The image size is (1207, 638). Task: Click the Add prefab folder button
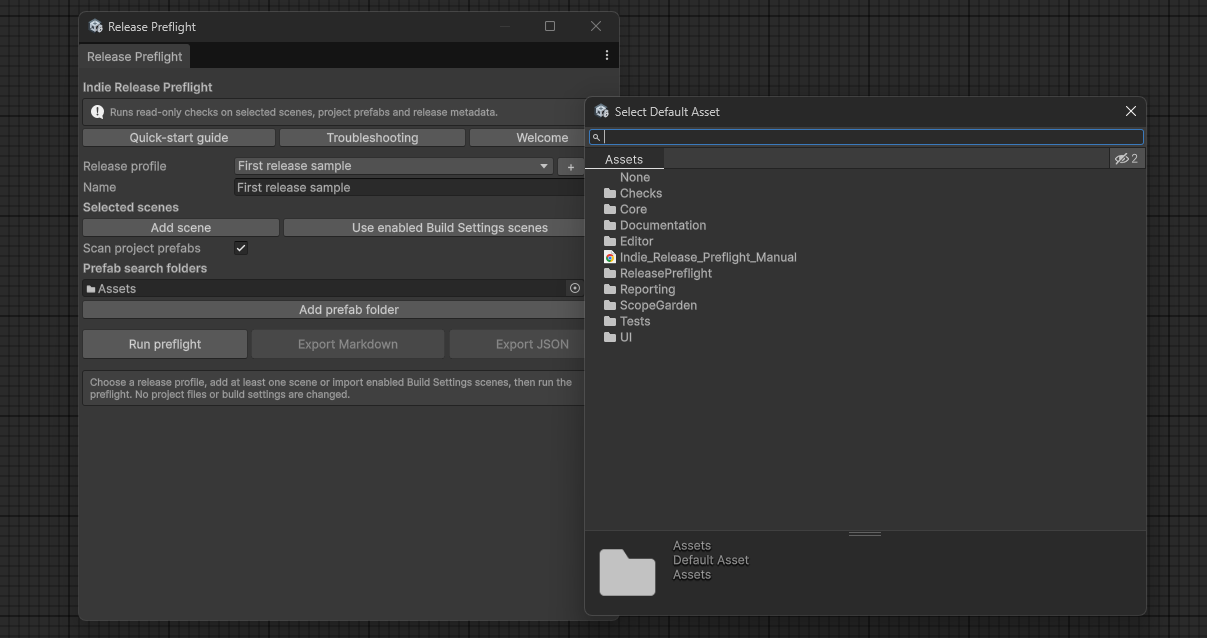click(334, 310)
